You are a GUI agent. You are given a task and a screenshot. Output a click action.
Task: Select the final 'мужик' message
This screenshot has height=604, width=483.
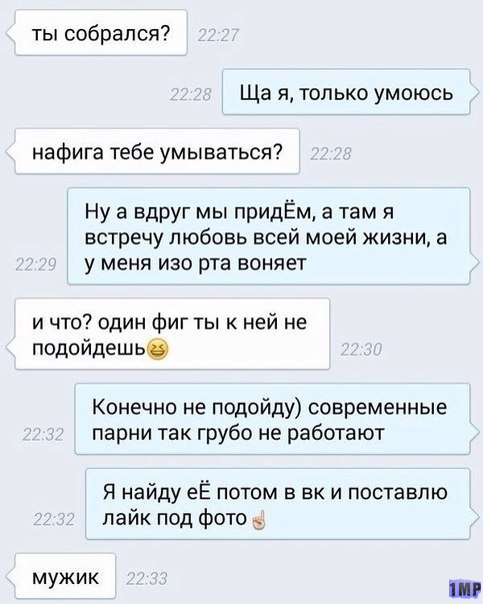(x=65, y=576)
